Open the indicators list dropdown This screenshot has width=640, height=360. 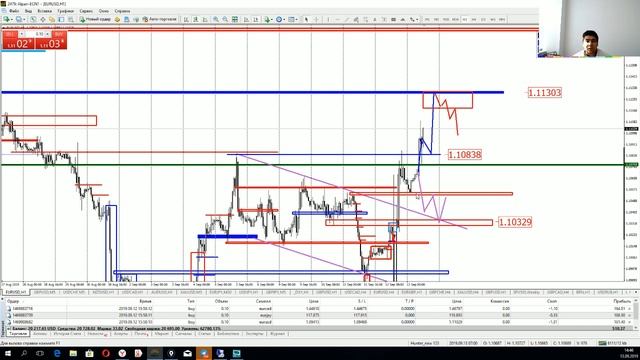(268, 19)
